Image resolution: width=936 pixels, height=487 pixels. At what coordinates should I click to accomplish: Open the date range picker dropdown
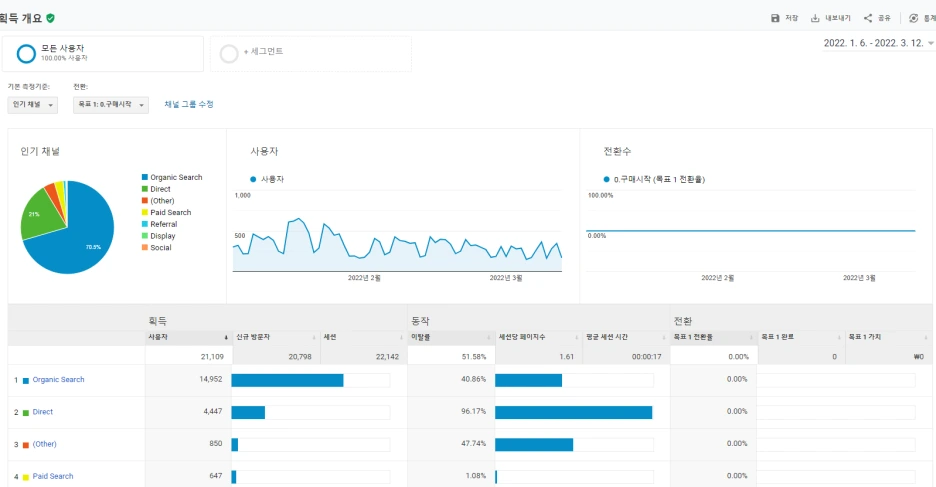[878, 43]
